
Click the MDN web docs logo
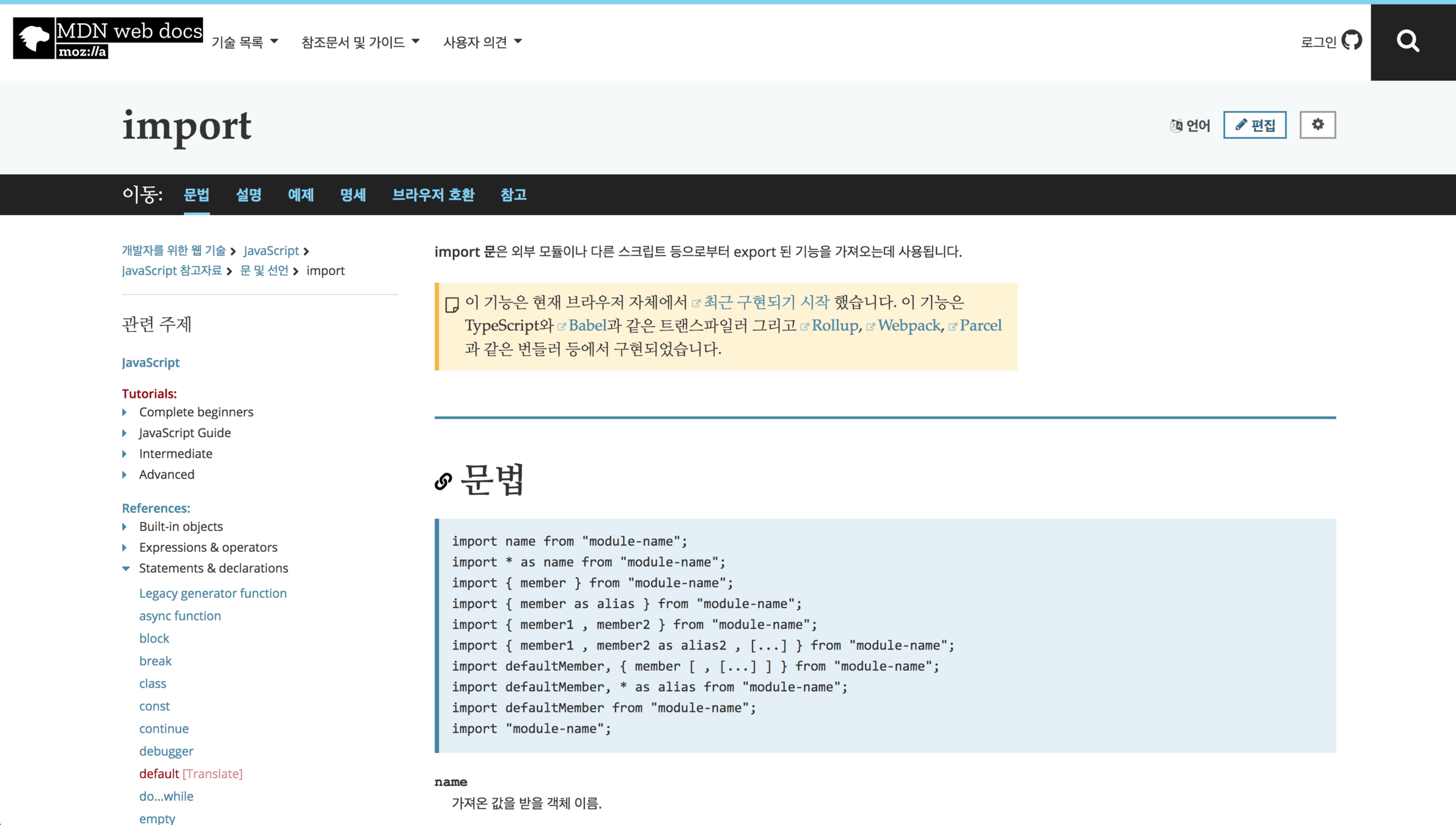tap(108, 38)
